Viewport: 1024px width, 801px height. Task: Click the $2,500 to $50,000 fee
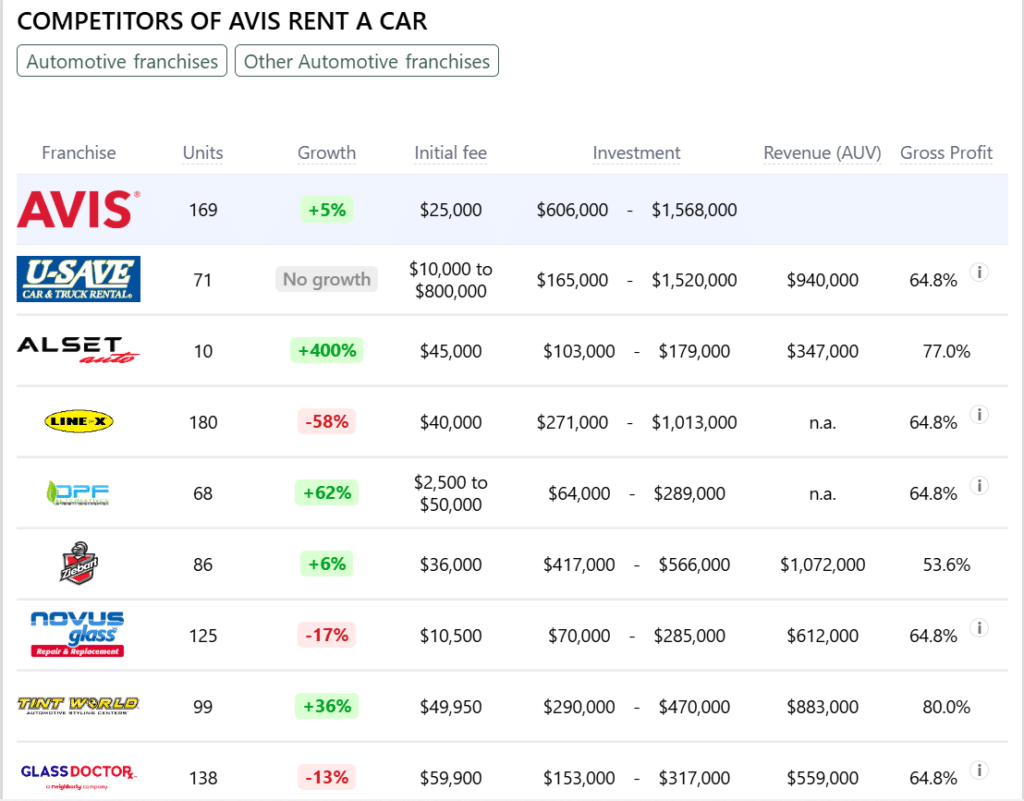pyautogui.click(x=451, y=493)
